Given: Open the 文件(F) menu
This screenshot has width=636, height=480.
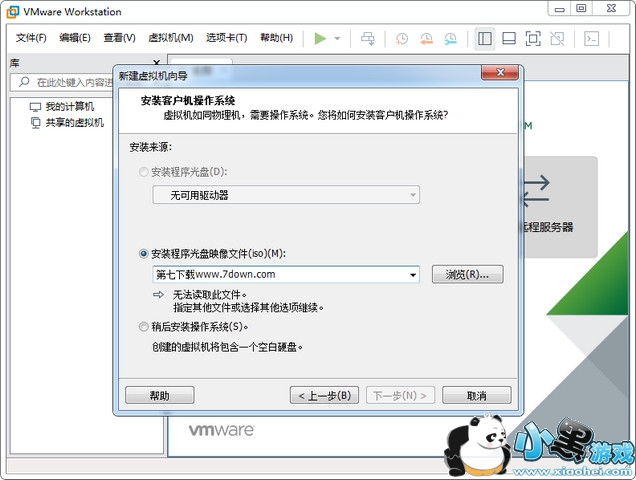Looking at the screenshot, I should pyautogui.click(x=31, y=38).
